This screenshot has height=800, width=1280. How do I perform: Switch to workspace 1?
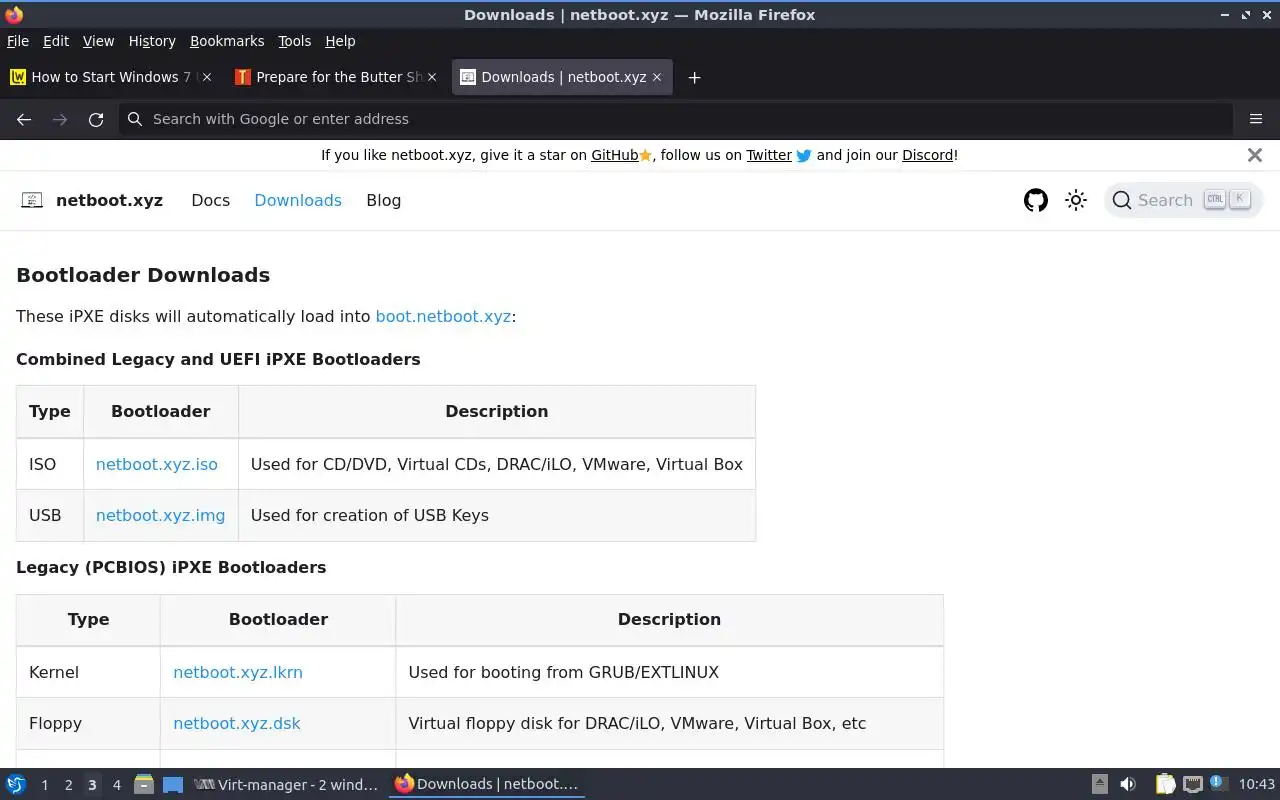pos(44,785)
